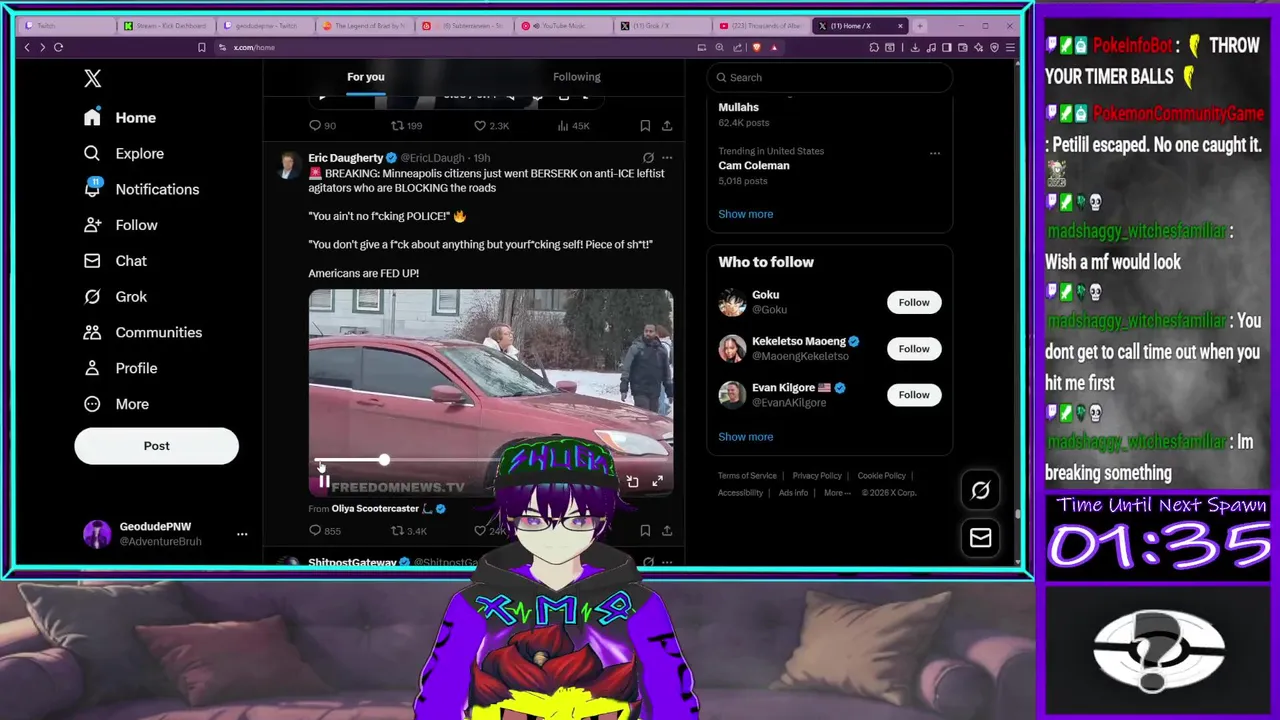This screenshot has width=1280, height=720.
Task: Switch to the YouTube Music tab
Action: (563, 25)
